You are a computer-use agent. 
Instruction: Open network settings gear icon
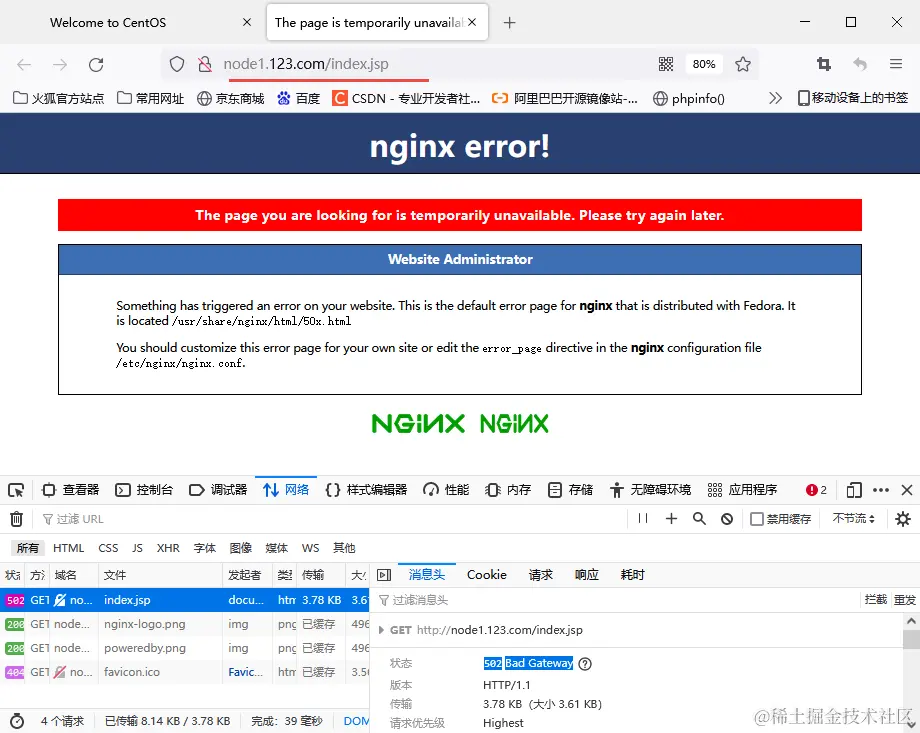tap(903, 519)
